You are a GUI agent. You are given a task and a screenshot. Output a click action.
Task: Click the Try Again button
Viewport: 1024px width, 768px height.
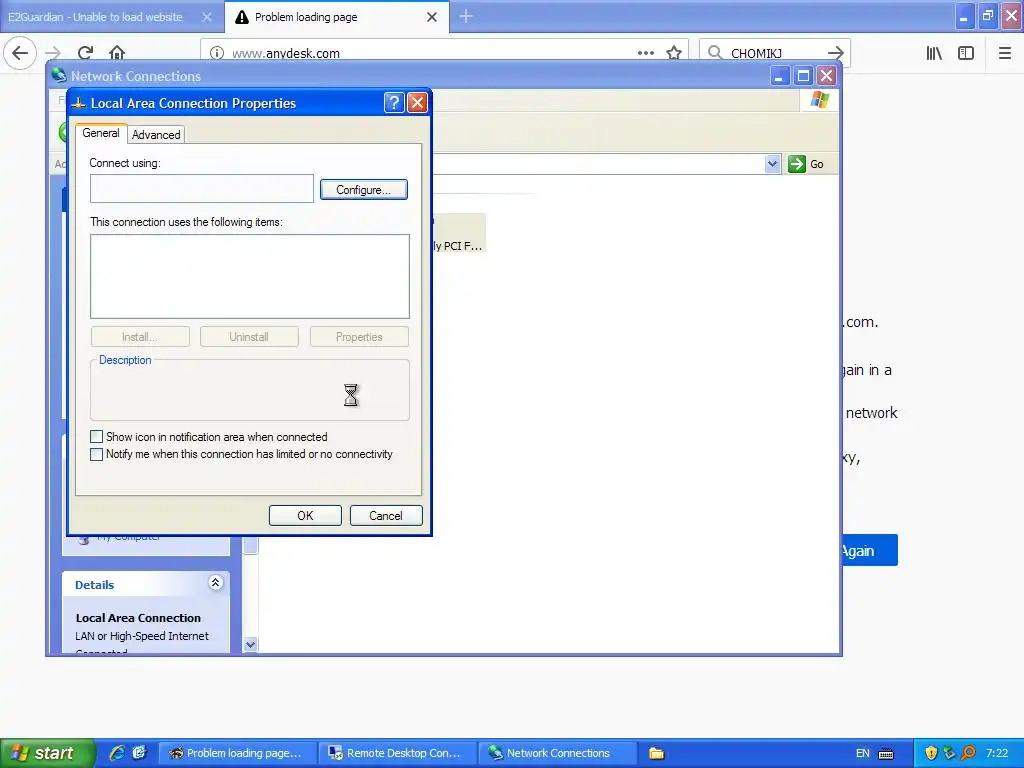tap(869, 551)
